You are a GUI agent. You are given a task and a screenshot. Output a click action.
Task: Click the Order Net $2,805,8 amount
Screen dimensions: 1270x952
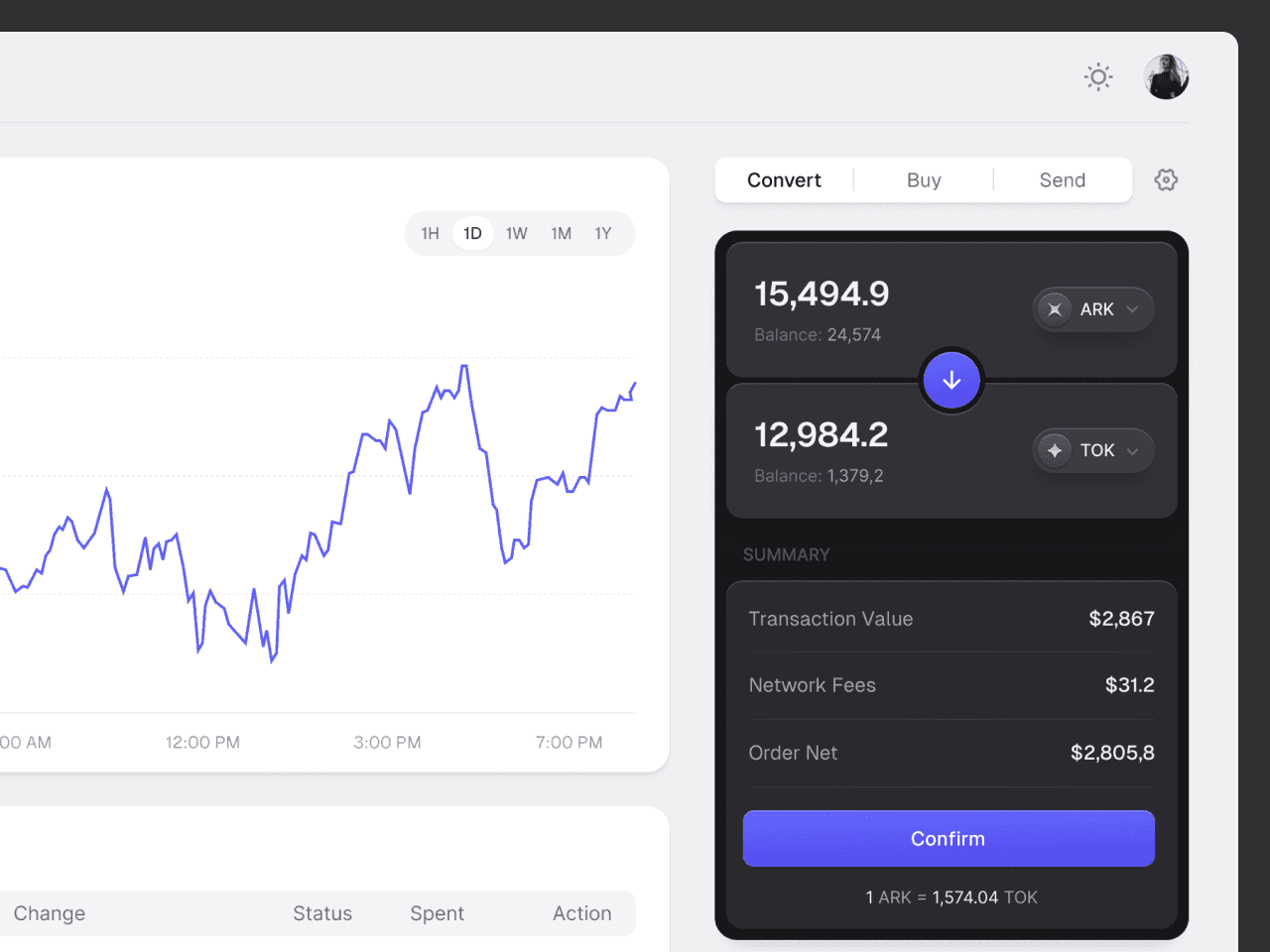(x=1112, y=753)
